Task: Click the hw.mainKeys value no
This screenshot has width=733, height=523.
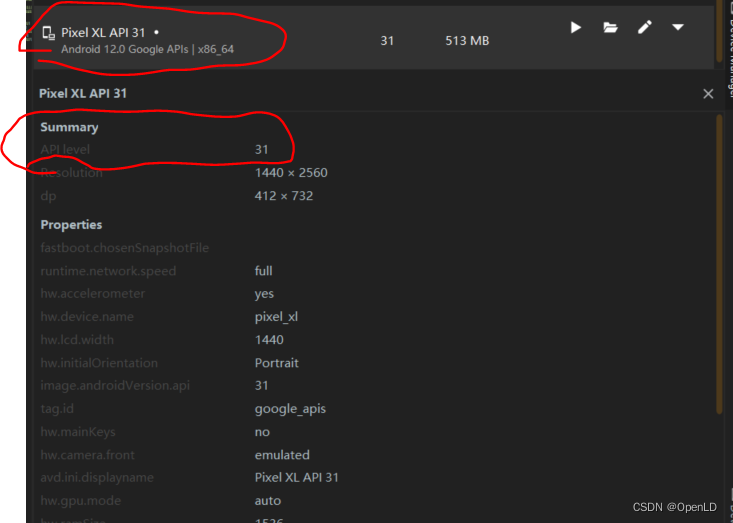Action: click(x=262, y=432)
